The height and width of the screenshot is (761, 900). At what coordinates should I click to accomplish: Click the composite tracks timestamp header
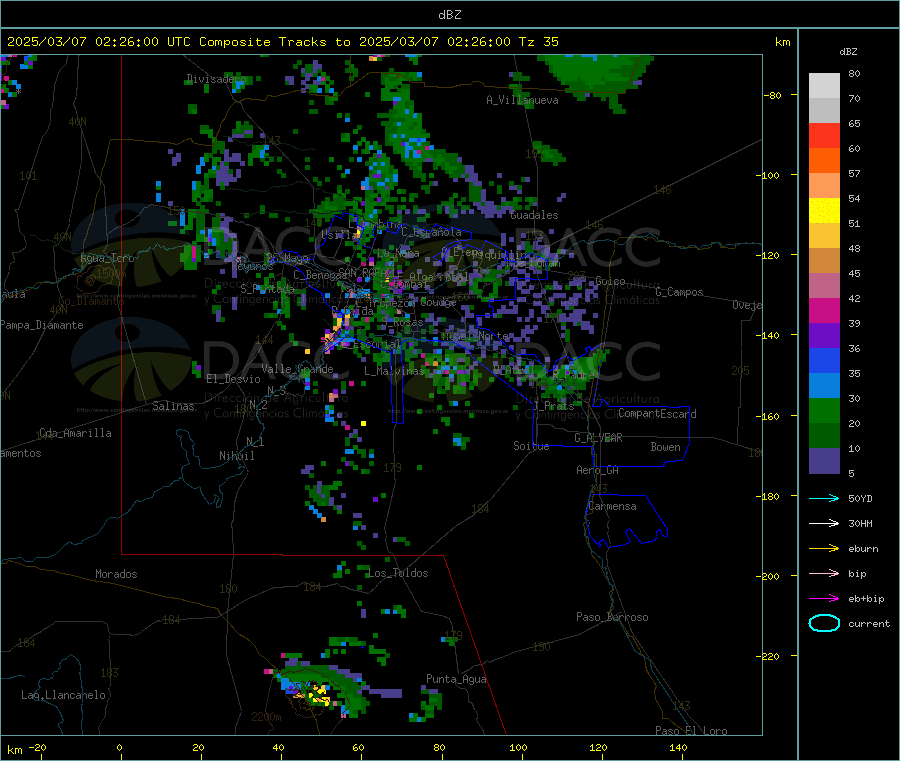[x=283, y=42]
